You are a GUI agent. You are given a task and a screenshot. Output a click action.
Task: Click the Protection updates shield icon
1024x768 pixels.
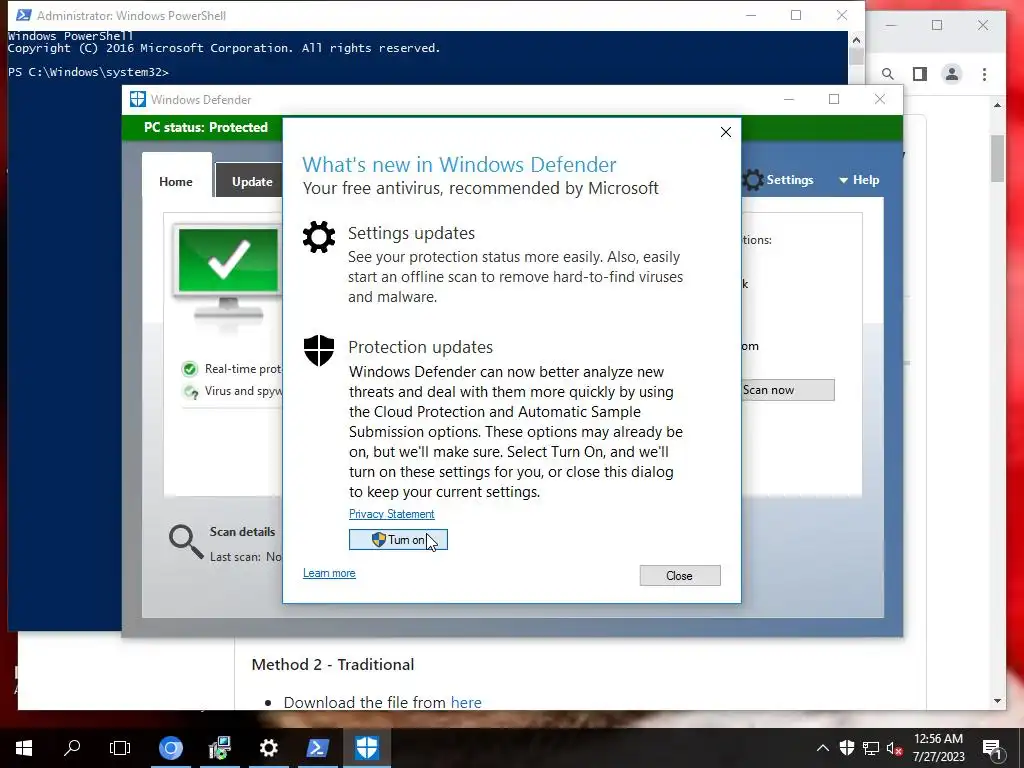pos(319,351)
